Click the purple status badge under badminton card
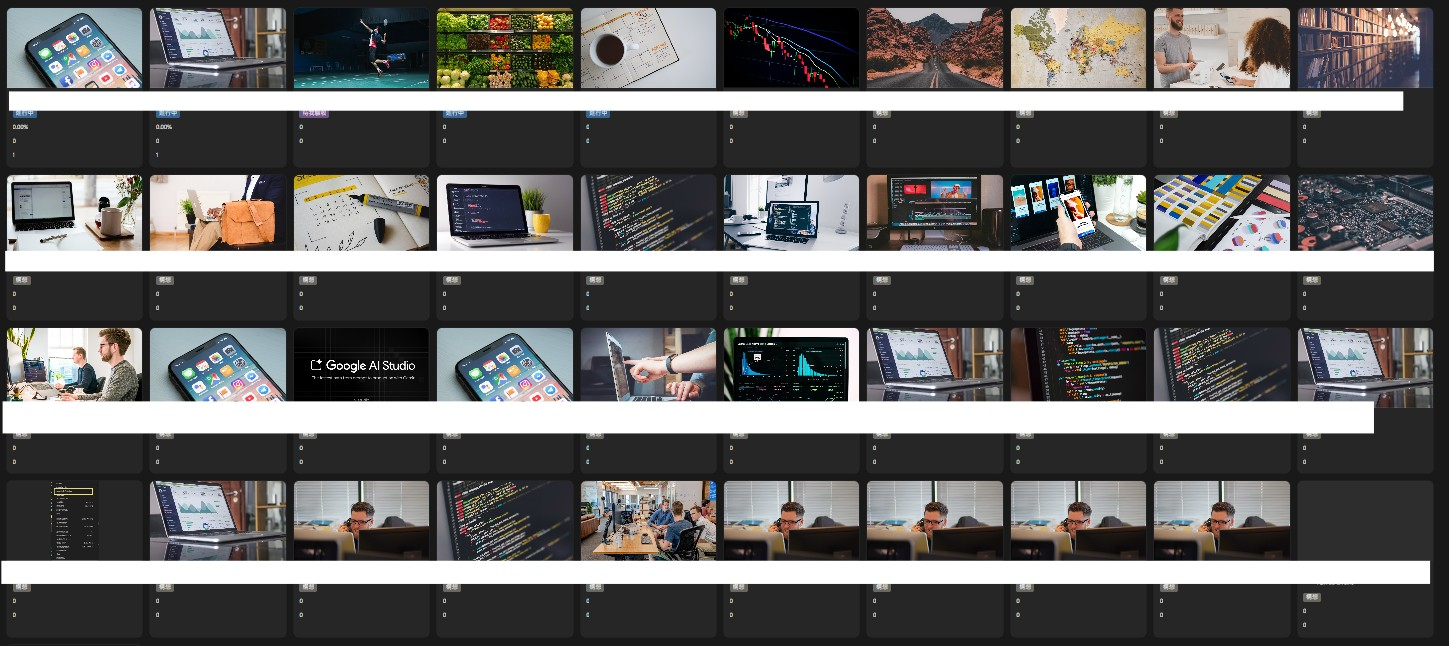Screen dimensions: 1449x646 [x=314, y=114]
